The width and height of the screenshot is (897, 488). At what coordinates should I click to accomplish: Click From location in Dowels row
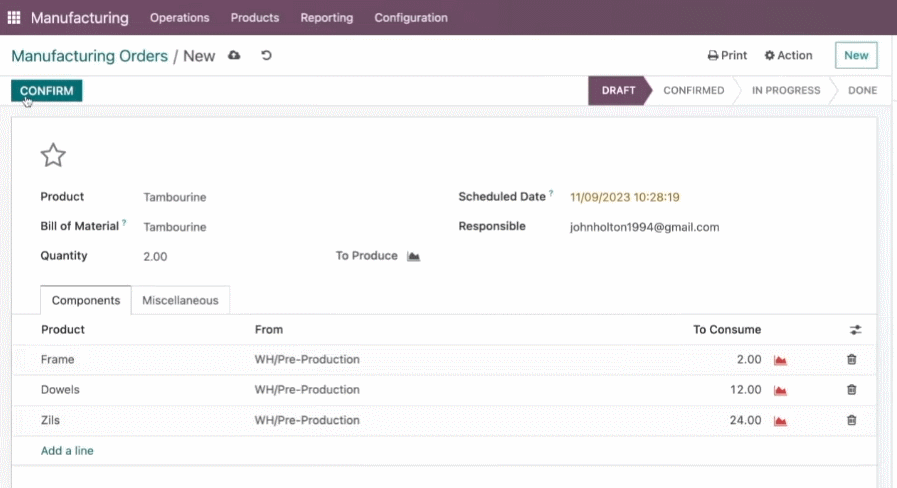click(x=307, y=390)
